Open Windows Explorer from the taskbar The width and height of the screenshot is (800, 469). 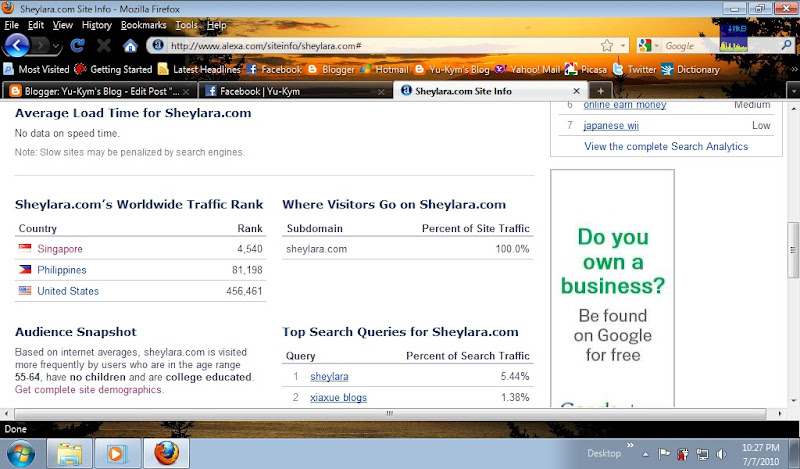[69, 453]
